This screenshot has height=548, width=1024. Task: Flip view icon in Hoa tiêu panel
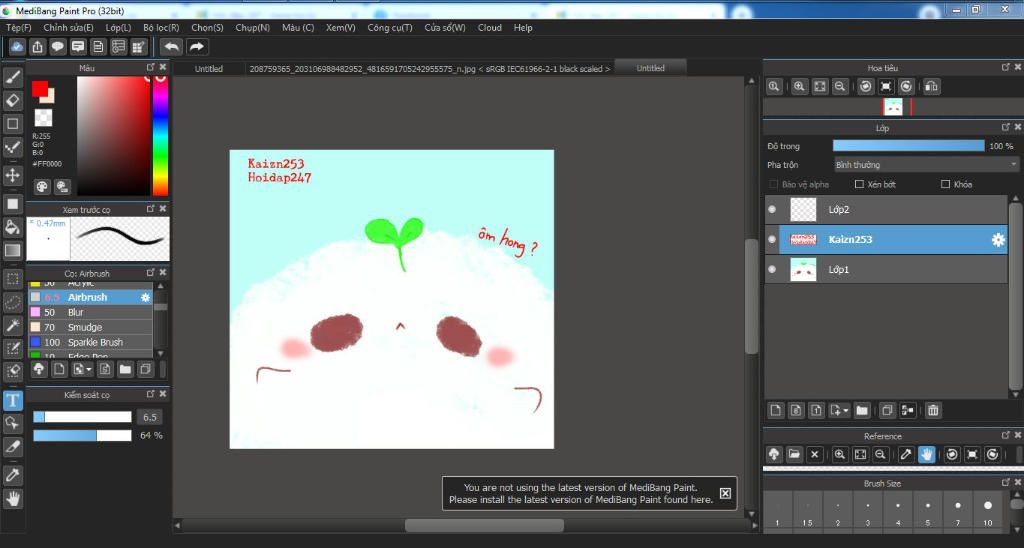click(x=932, y=86)
